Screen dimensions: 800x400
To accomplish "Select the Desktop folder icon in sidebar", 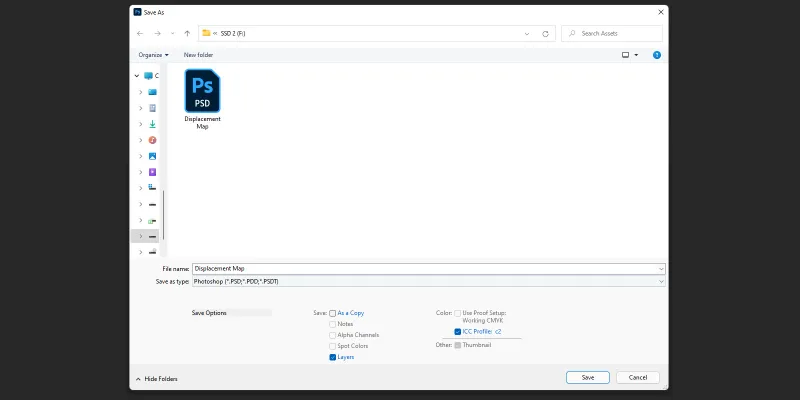I will coord(152,92).
